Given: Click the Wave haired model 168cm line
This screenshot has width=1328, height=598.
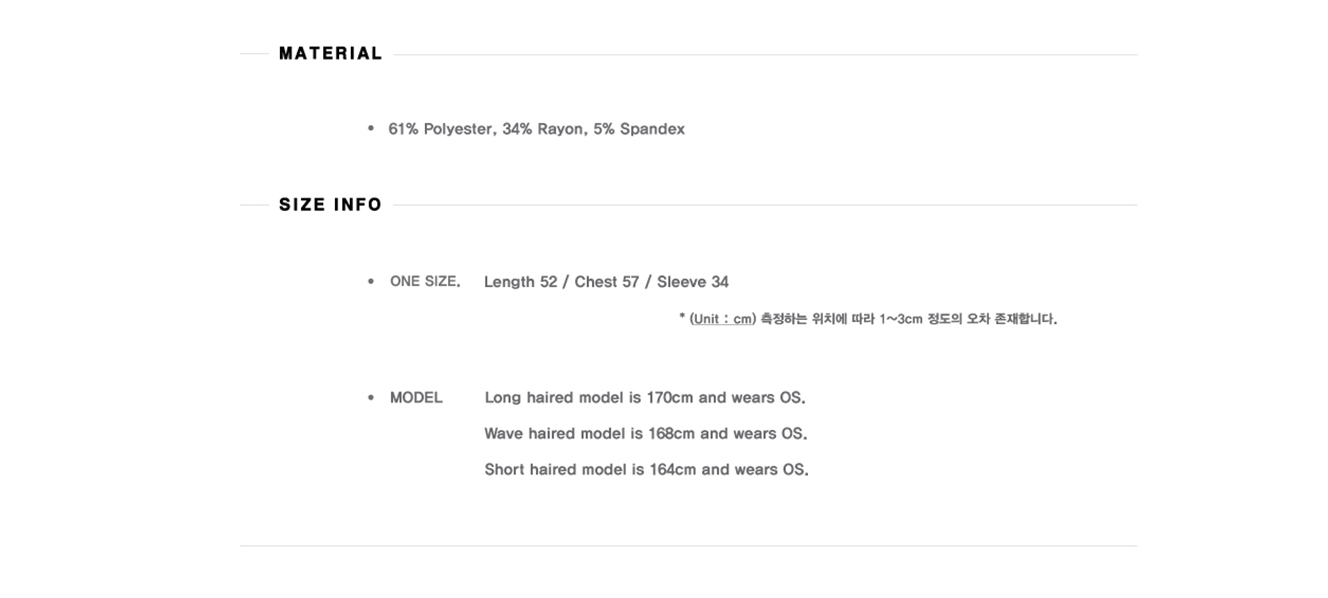Looking at the screenshot, I should coord(646,434).
